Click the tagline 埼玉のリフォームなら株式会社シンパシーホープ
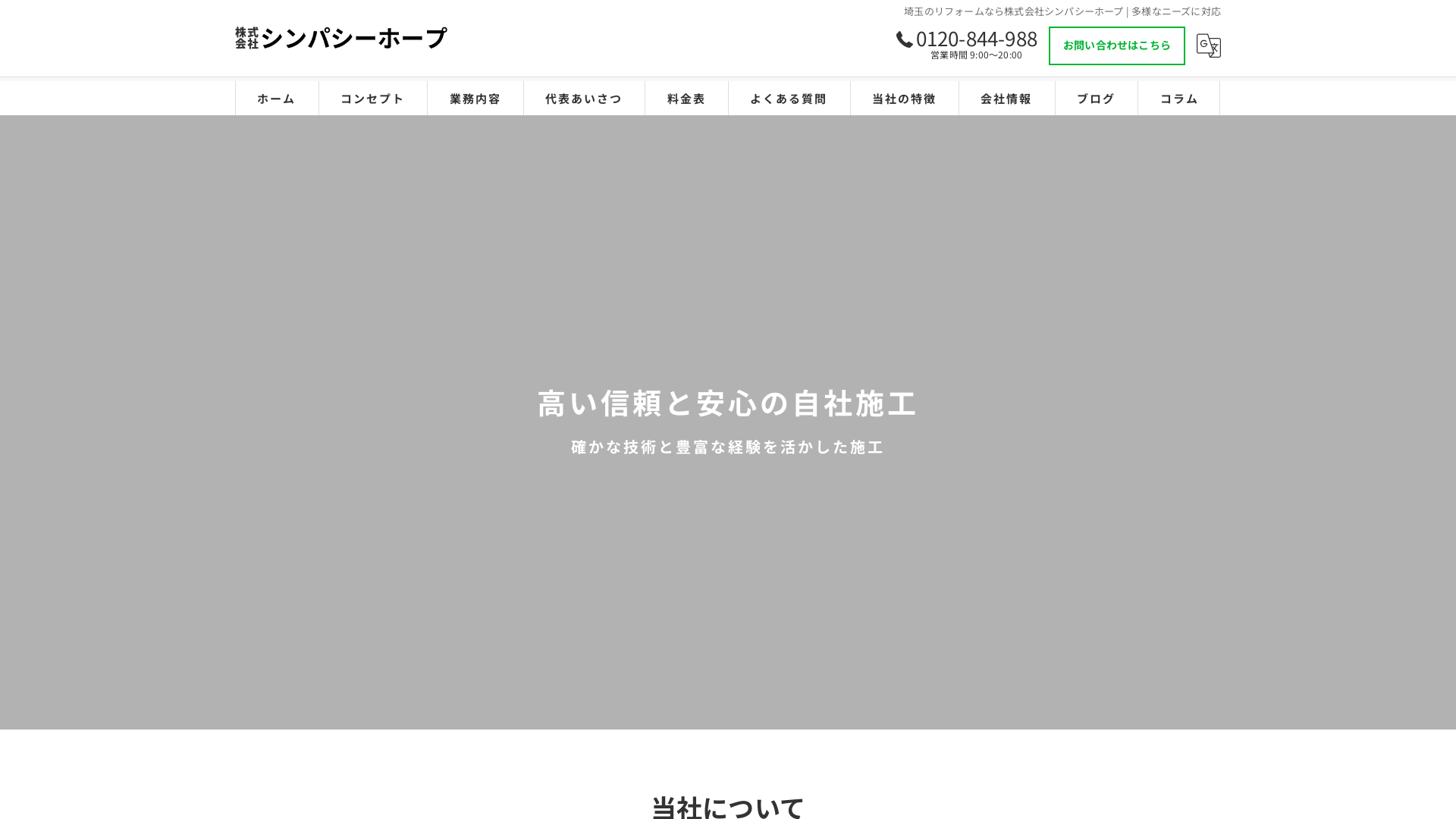This screenshot has width=1456, height=819. [x=1013, y=11]
